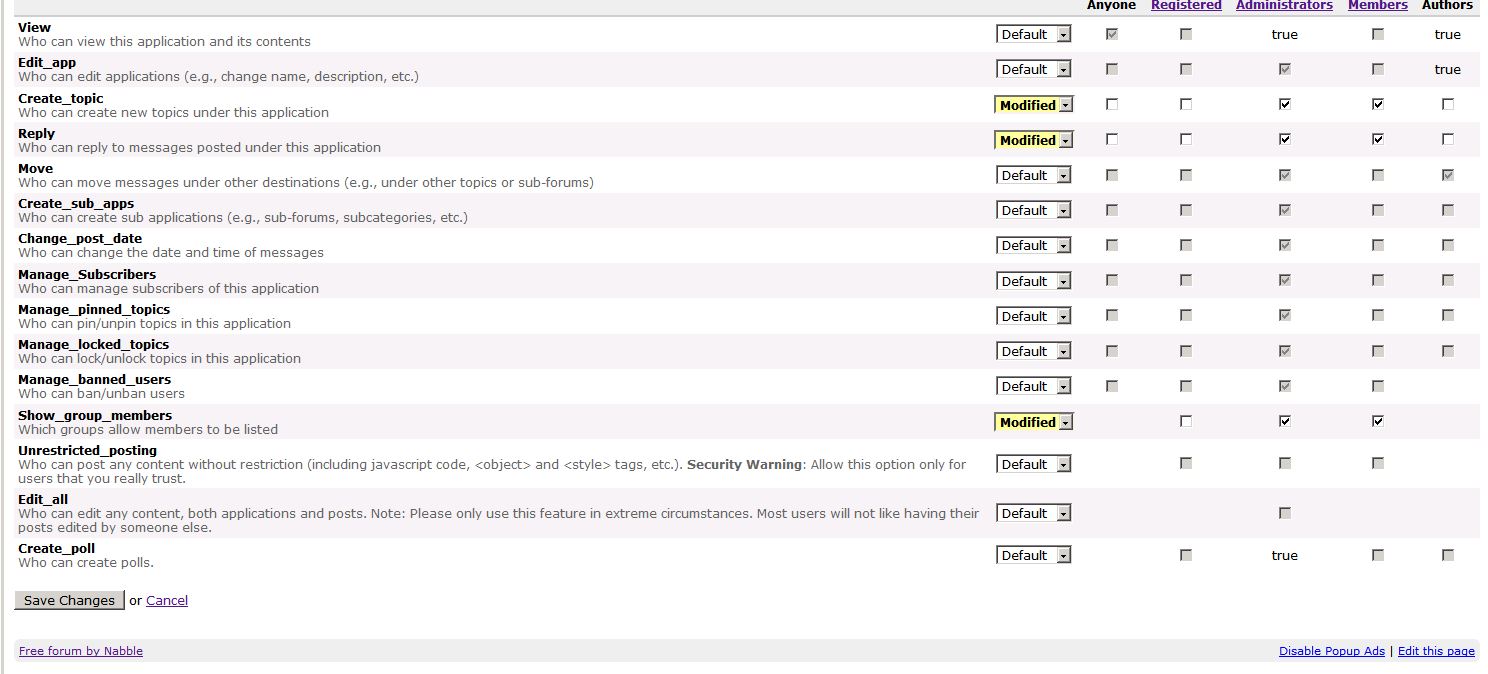This screenshot has height=674, width=1488.
Task: Open the Create_topic Modified dropdown
Action: click(1034, 105)
